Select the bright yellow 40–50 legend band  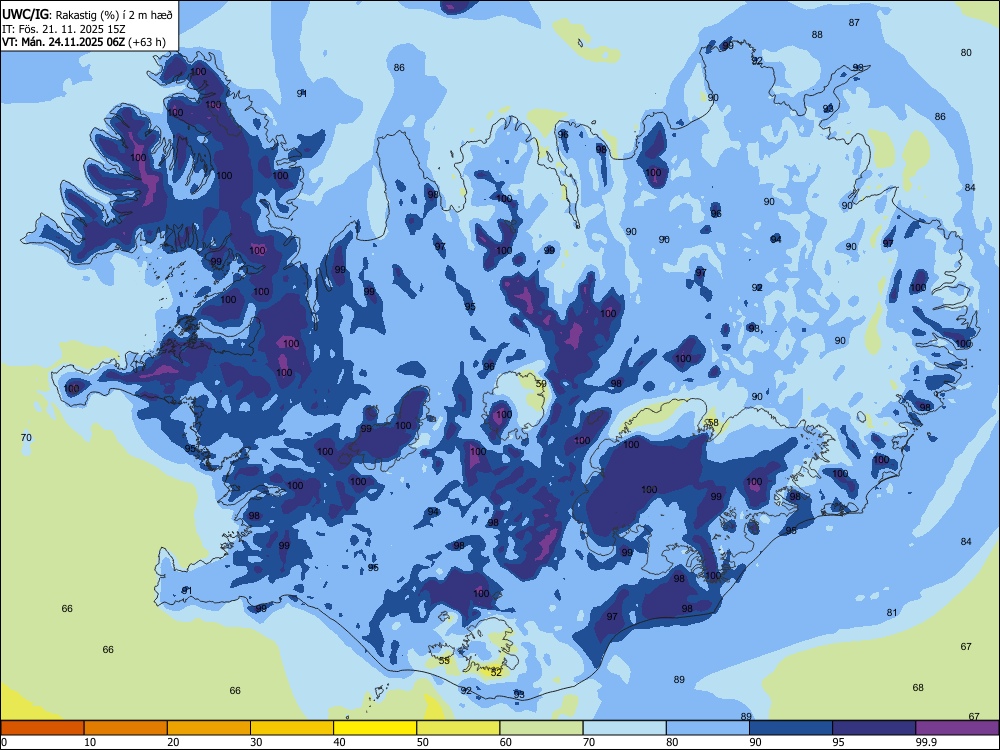[375, 728]
